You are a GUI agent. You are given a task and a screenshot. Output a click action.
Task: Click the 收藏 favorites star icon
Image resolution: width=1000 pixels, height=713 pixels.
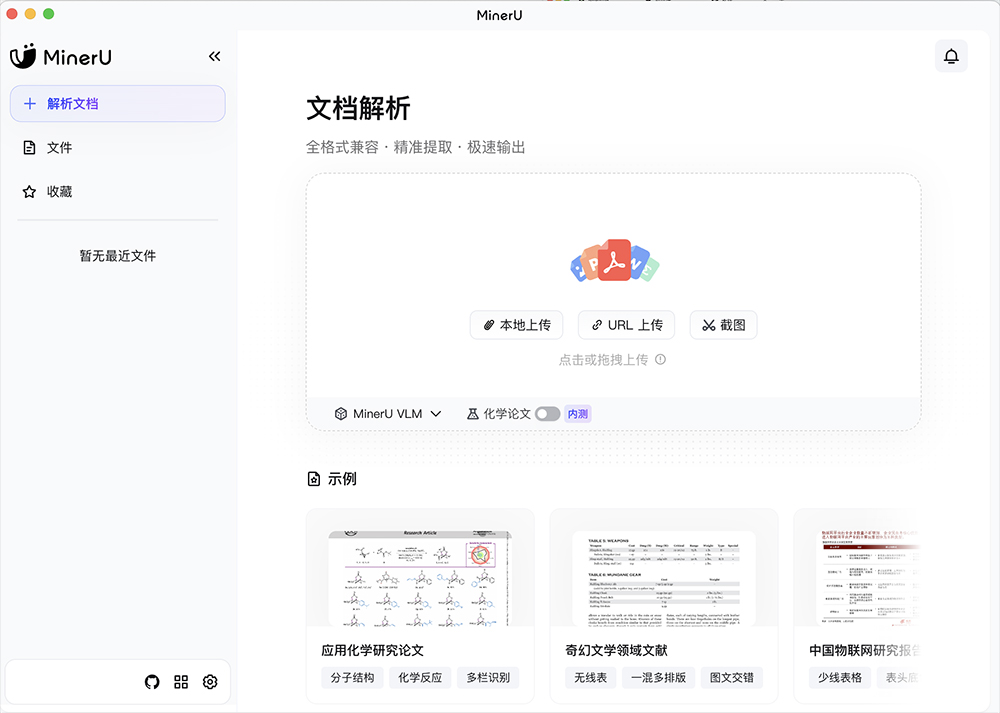(30, 191)
